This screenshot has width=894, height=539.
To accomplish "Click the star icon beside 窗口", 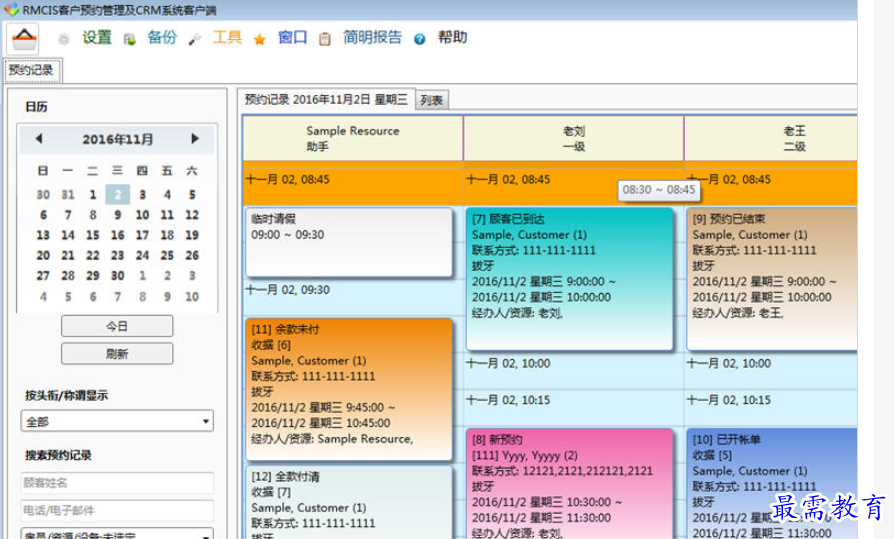I will pos(259,39).
